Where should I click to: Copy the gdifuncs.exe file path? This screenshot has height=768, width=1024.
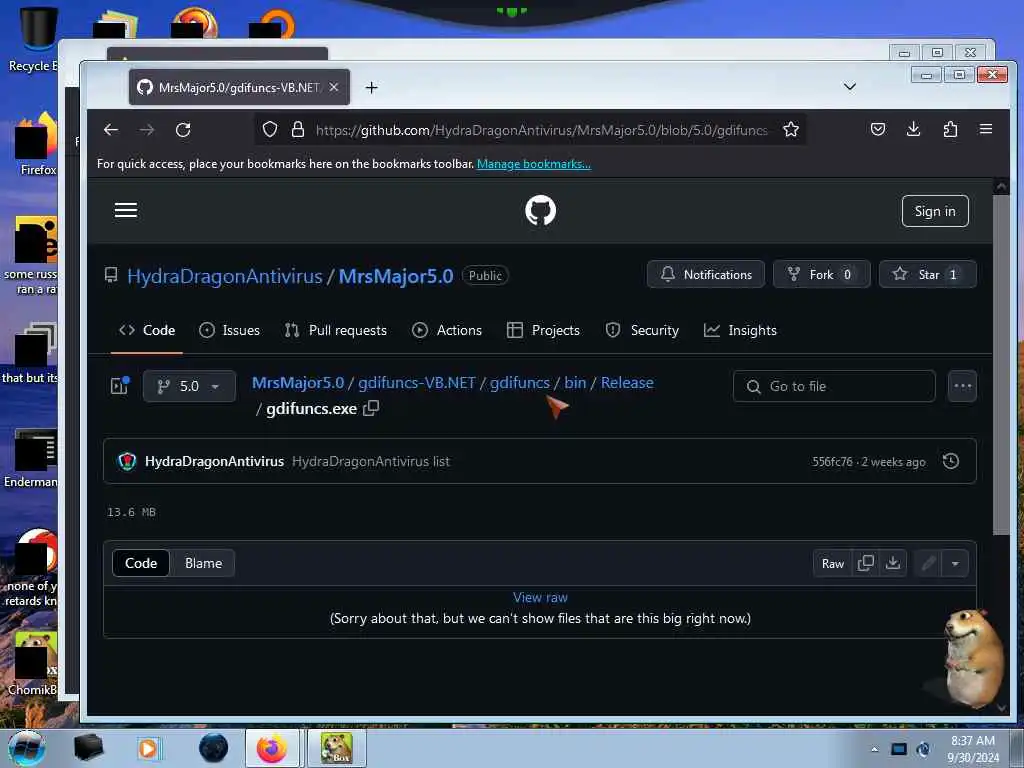371,408
